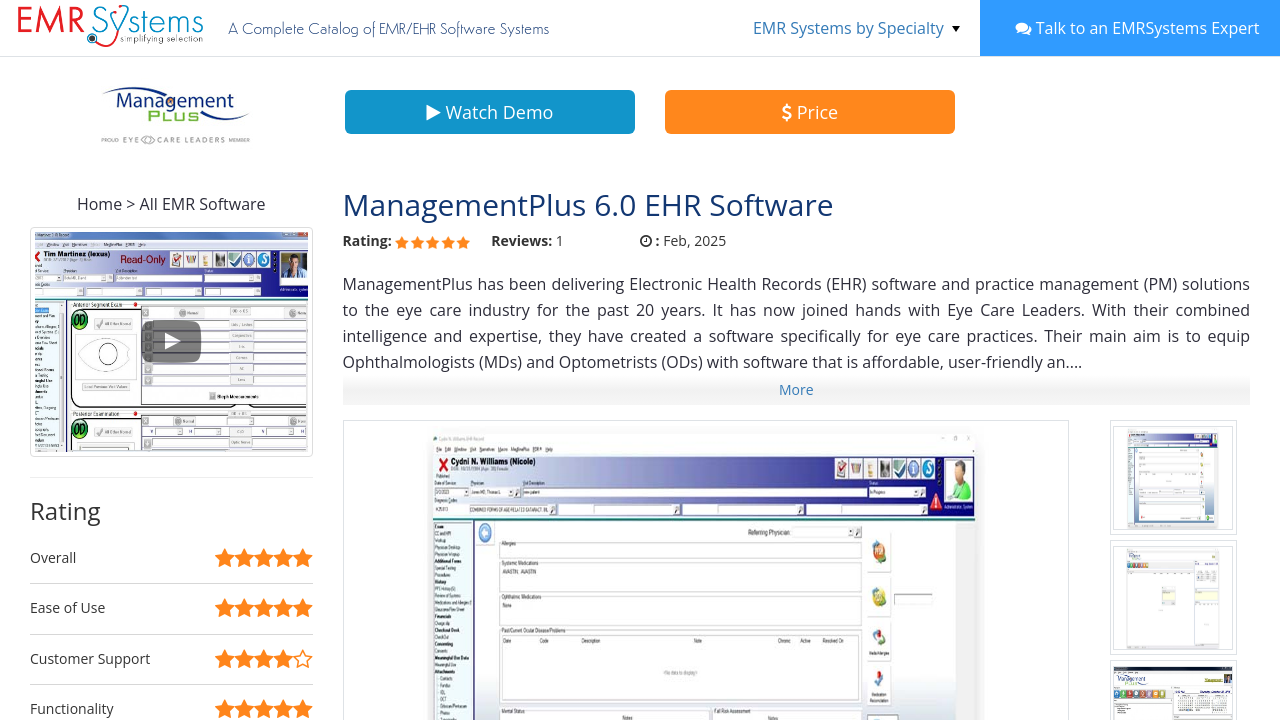Click the Watch Demo button
This screenshot has height=720, width=1280.
(x=490, y=112)
